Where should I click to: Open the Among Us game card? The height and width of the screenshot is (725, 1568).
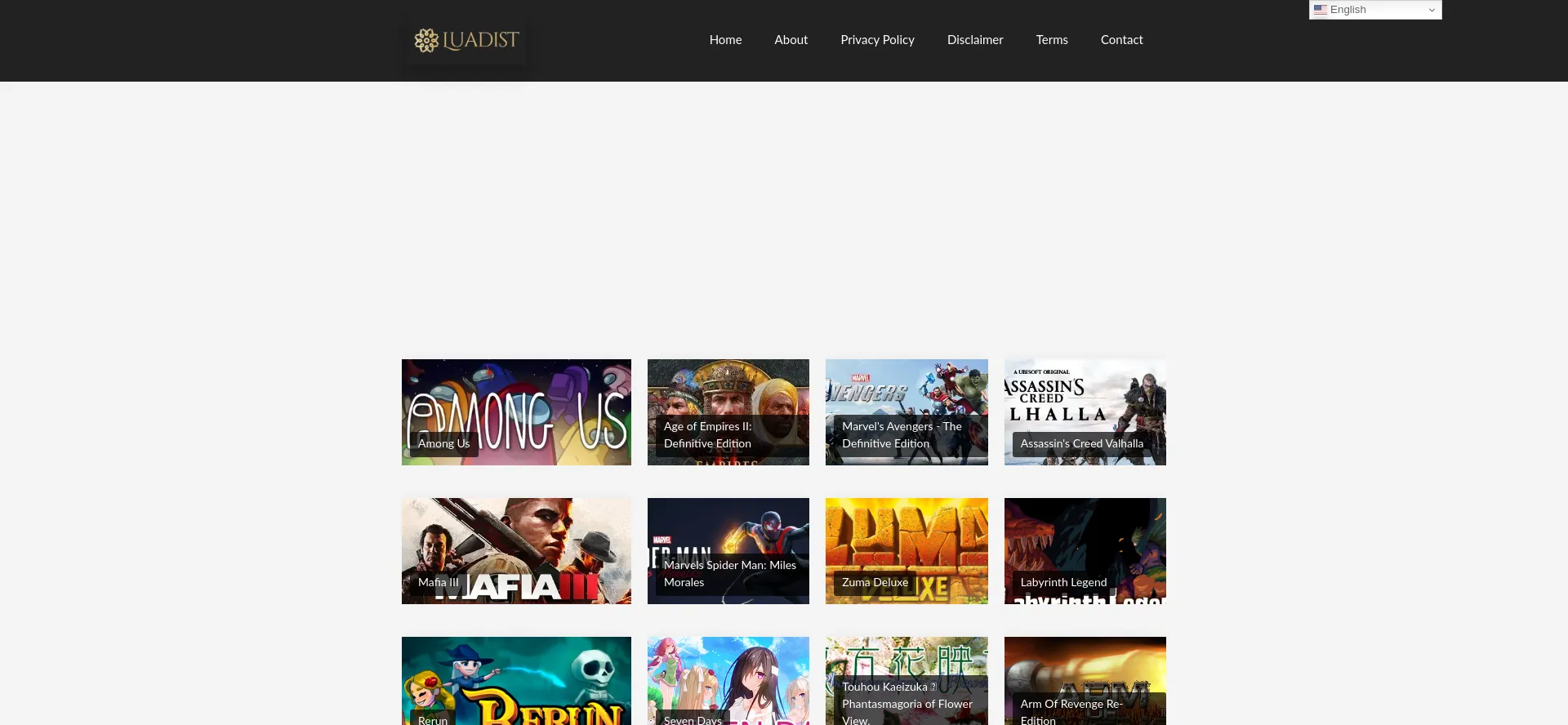click(516, 412)
